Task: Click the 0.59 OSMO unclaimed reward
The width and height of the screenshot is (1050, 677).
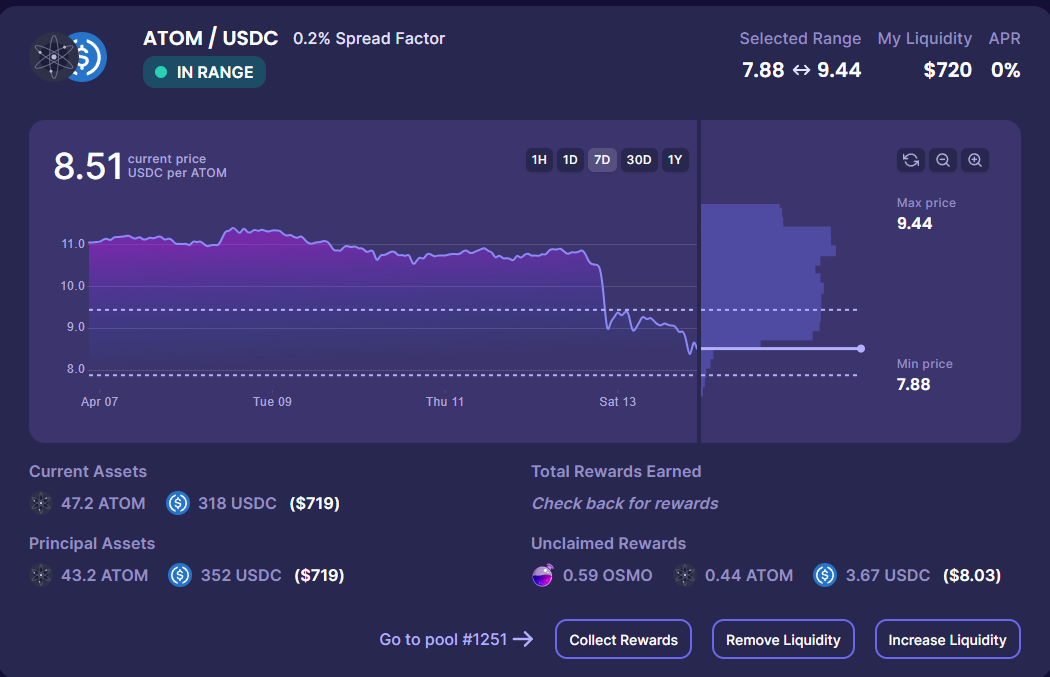Action: click(607, 575)
